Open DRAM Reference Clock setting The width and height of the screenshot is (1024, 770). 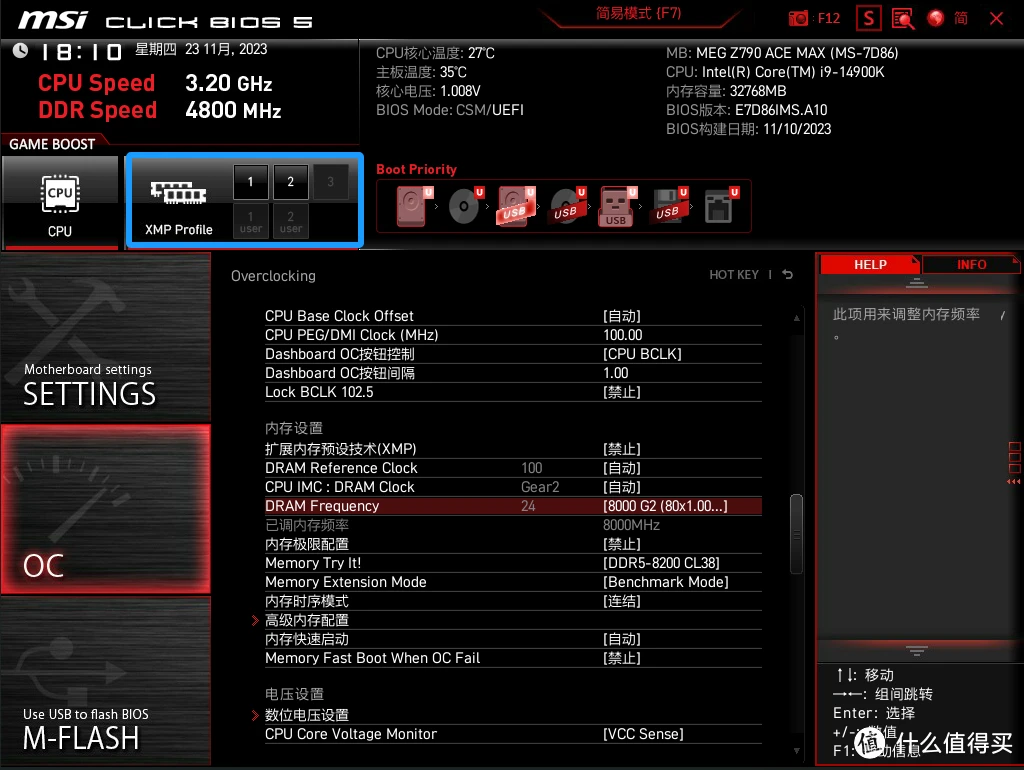(x=513, y=468)
